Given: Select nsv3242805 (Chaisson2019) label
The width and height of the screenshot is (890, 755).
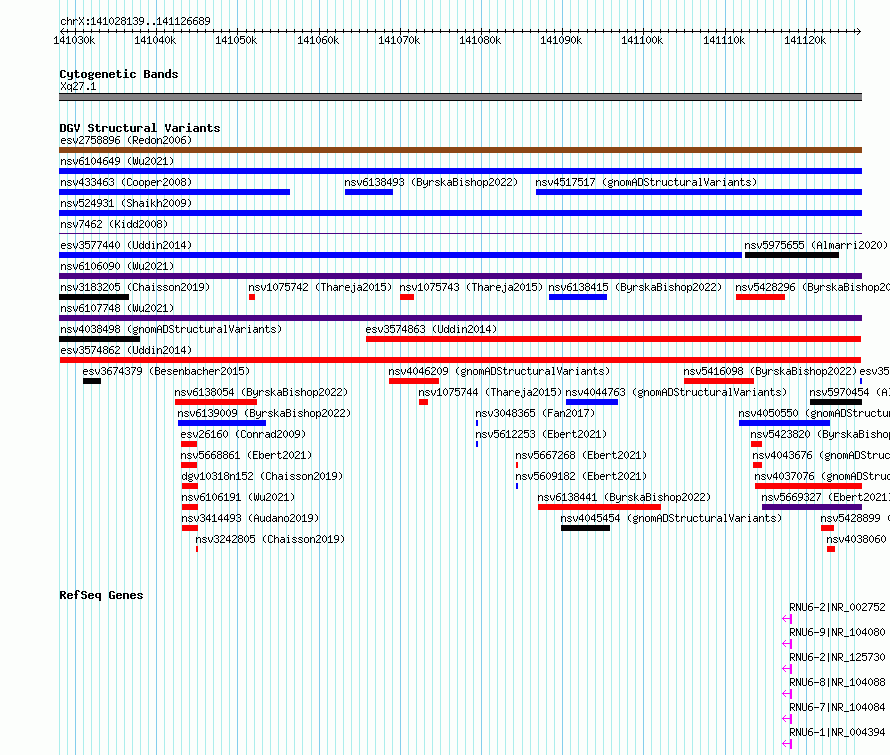Looking at the screenshot, I should click(x=270, y=539).
